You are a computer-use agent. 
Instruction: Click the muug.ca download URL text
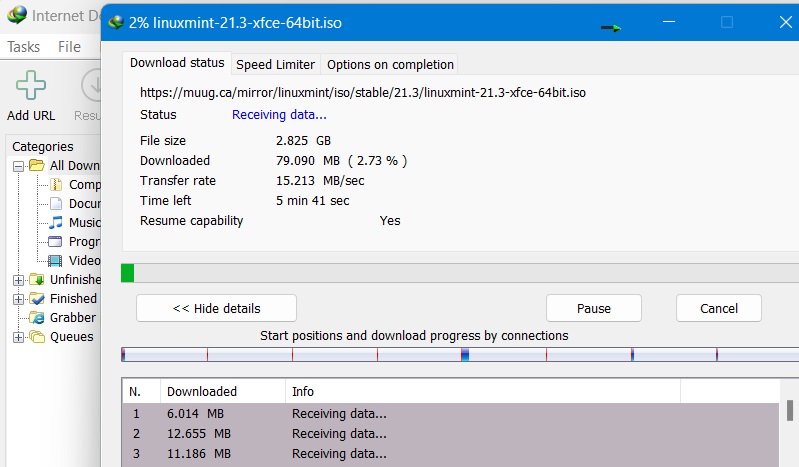point(363,93)
